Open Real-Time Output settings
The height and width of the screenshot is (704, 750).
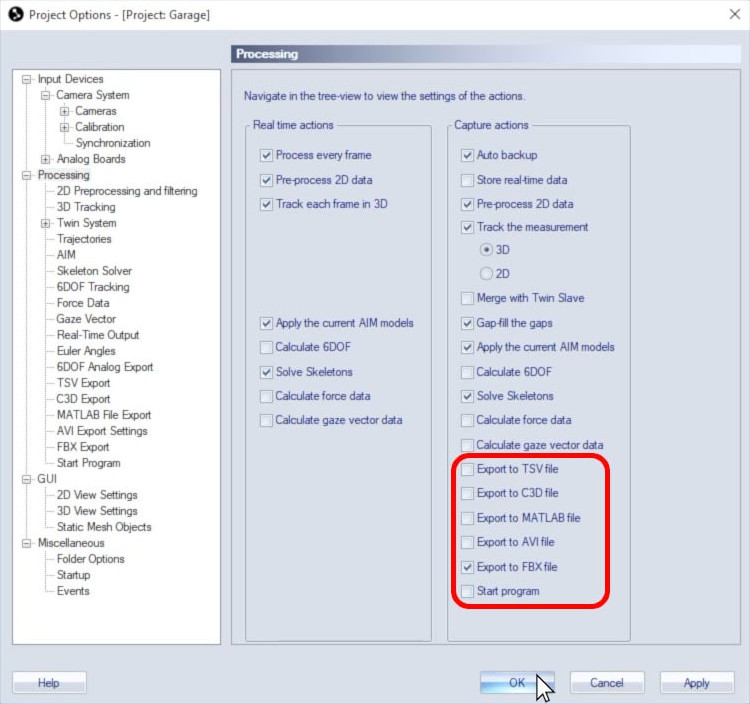[x=98, y=335]
